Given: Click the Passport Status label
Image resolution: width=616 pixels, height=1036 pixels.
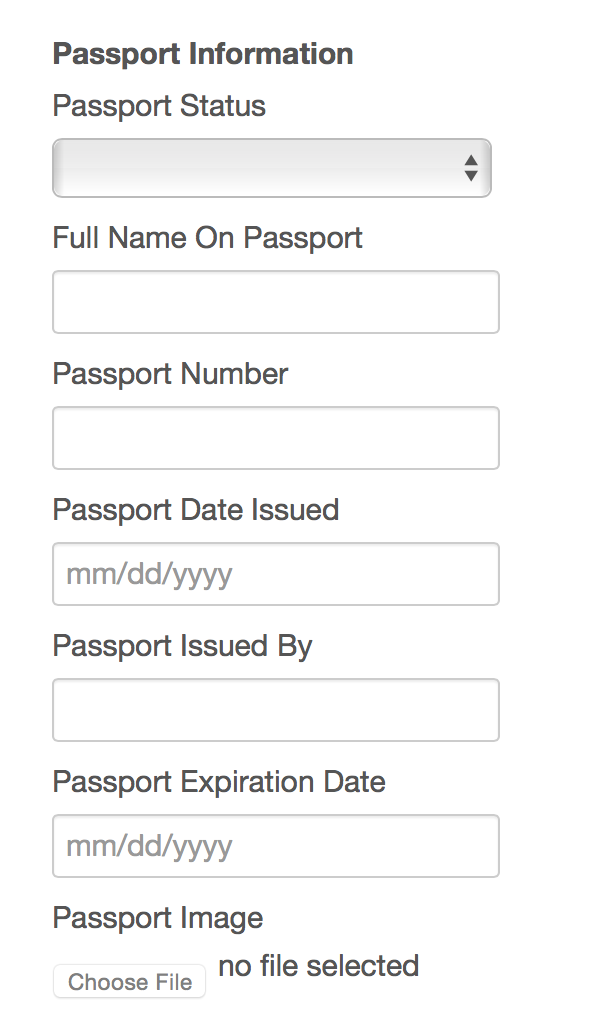Looking at the screenshot, I should [x=159, y=106].
